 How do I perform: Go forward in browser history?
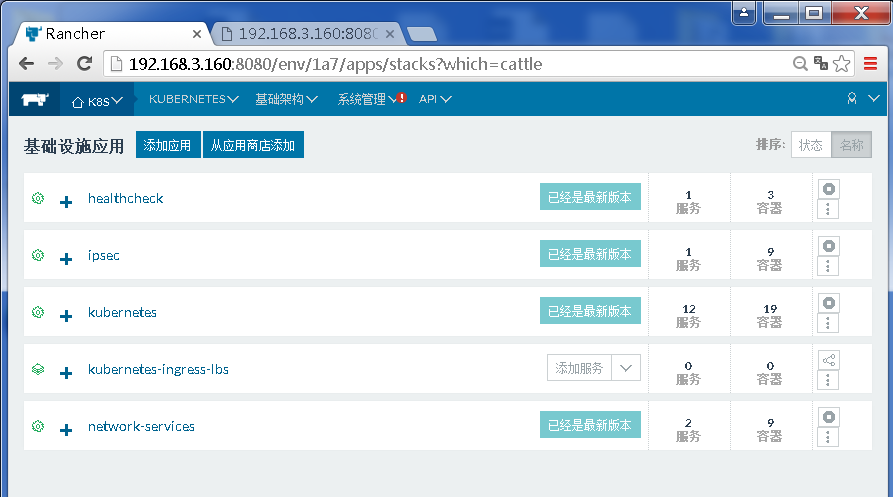[x=55, y=64]
